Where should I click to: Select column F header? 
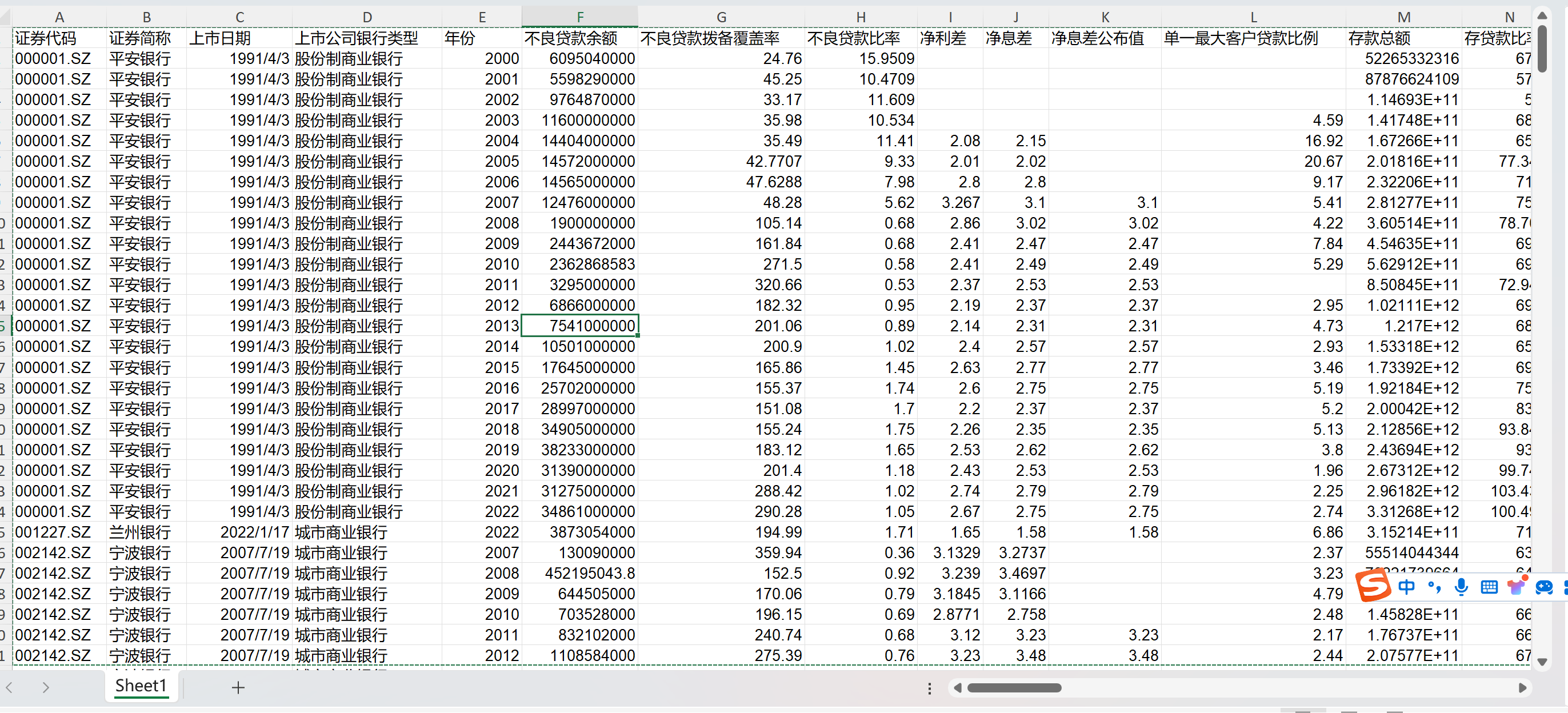pos(579,17)
